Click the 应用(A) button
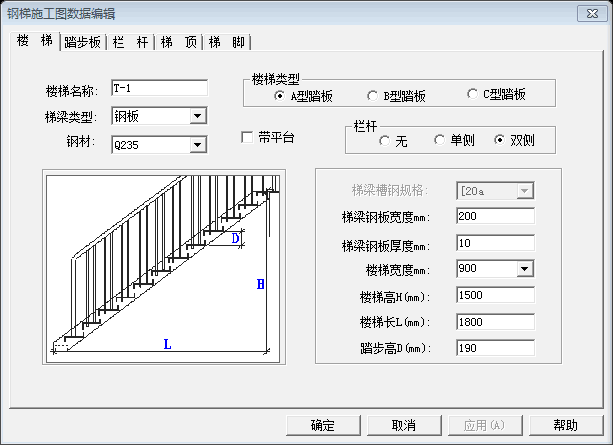The image size is (613, 445). (x=485, y=425)
